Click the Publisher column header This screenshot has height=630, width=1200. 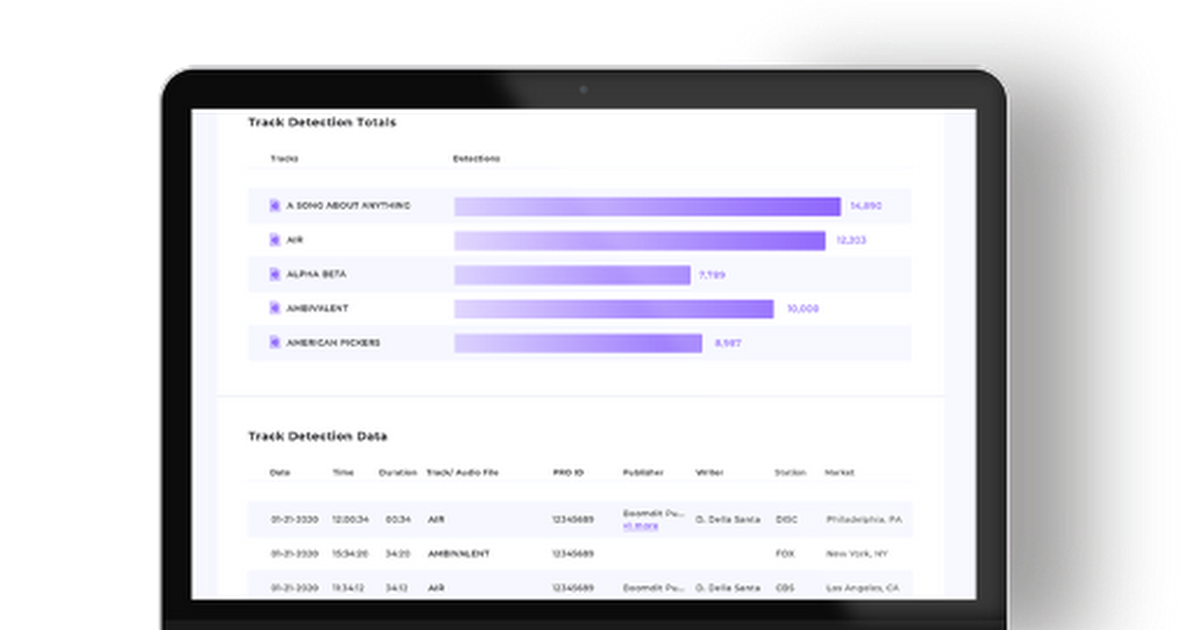click(643, 472)
